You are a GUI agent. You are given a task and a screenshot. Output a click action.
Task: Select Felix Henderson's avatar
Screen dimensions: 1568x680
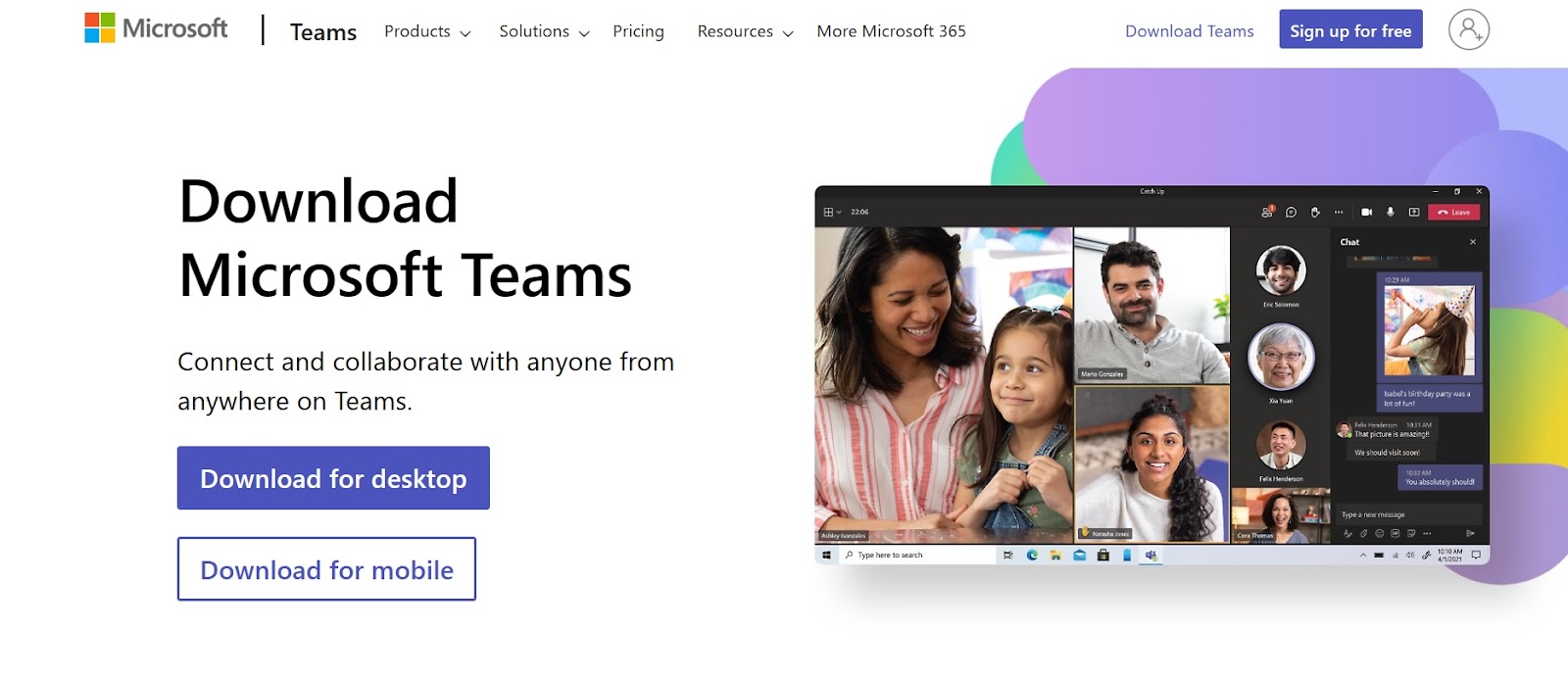click(x=1281, y=447)
